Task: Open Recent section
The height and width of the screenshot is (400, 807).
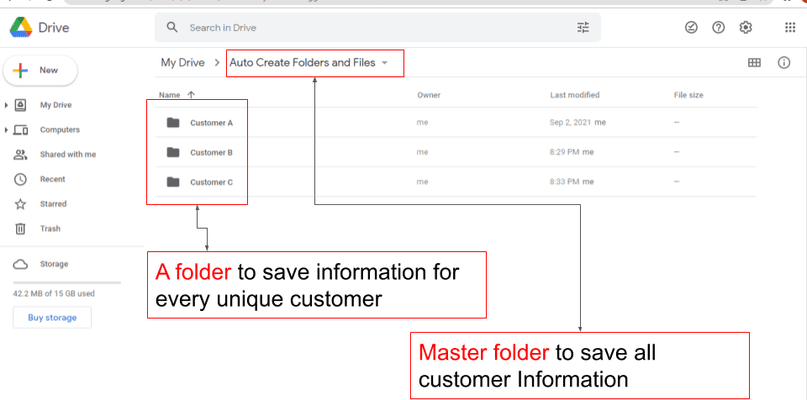Action: tap(52, 179)
